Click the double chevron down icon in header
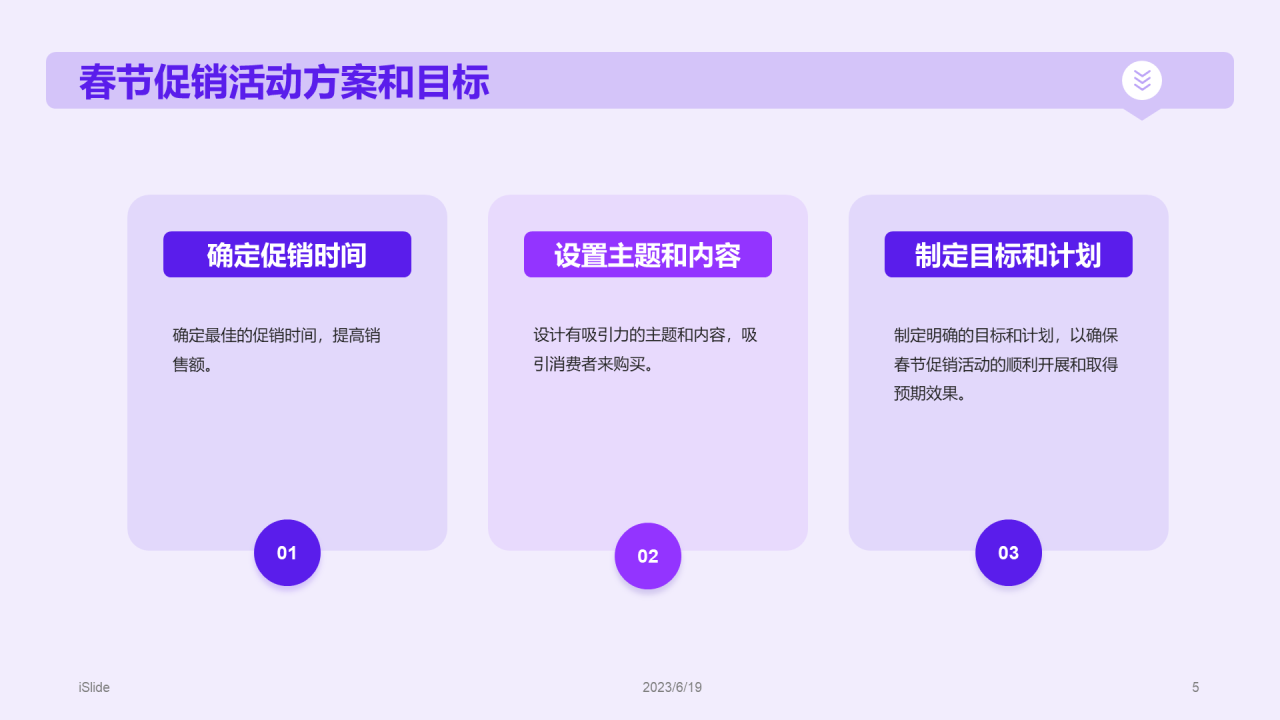This screenshot has width=1280, height=720. click(1142, 80)
